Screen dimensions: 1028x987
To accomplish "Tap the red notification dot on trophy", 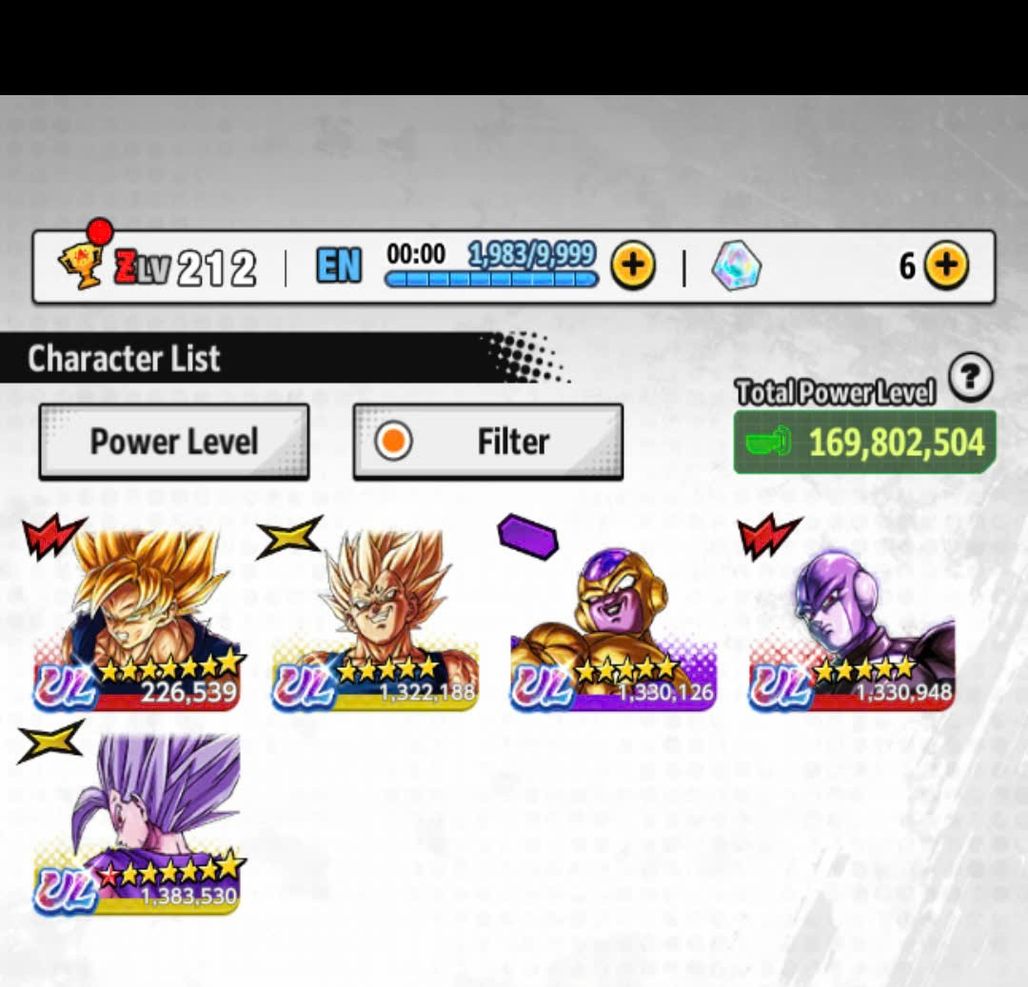I will pos(100,232).
